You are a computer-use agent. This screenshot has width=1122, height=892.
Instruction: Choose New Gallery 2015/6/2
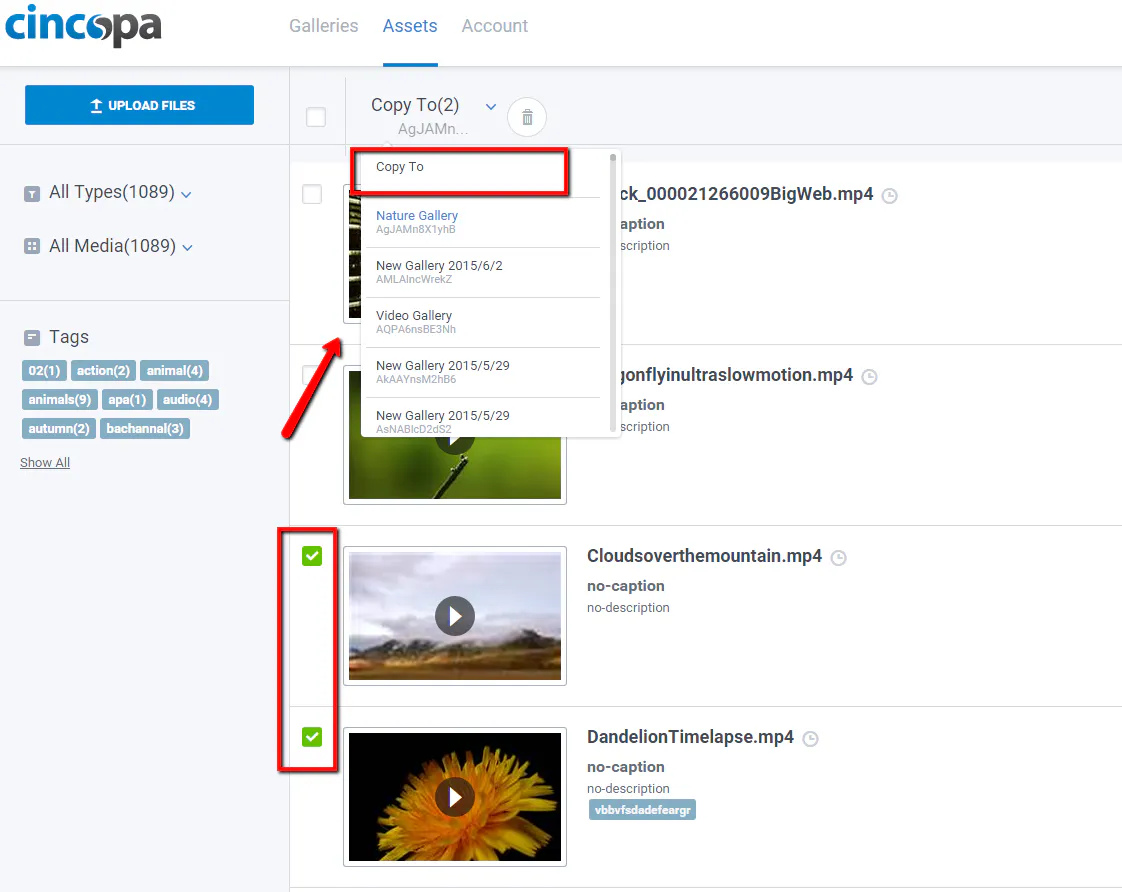coord(483,272)
